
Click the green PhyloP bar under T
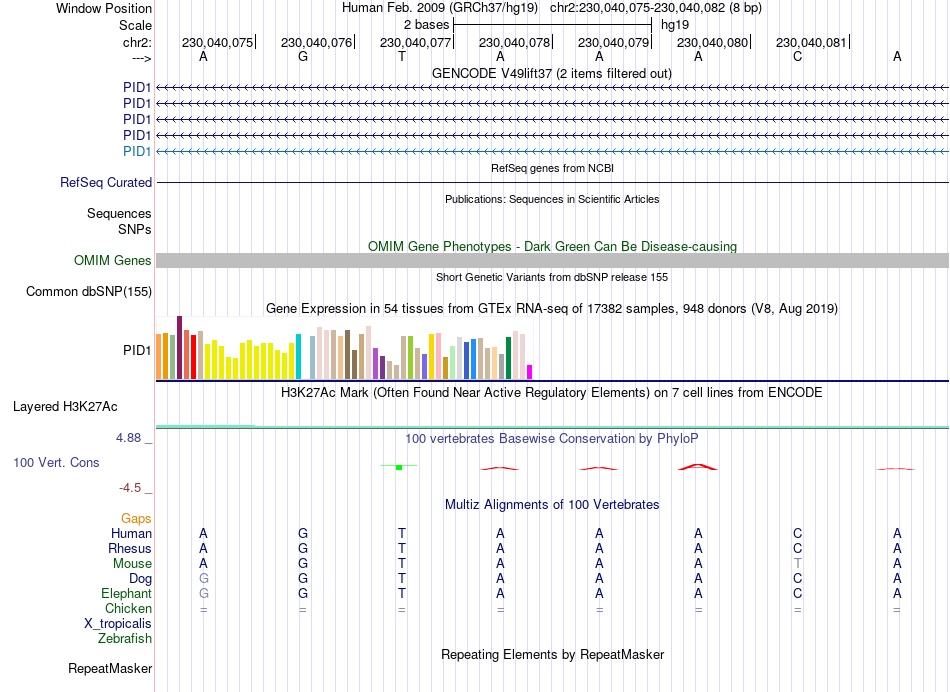click(x=399, y=467)
